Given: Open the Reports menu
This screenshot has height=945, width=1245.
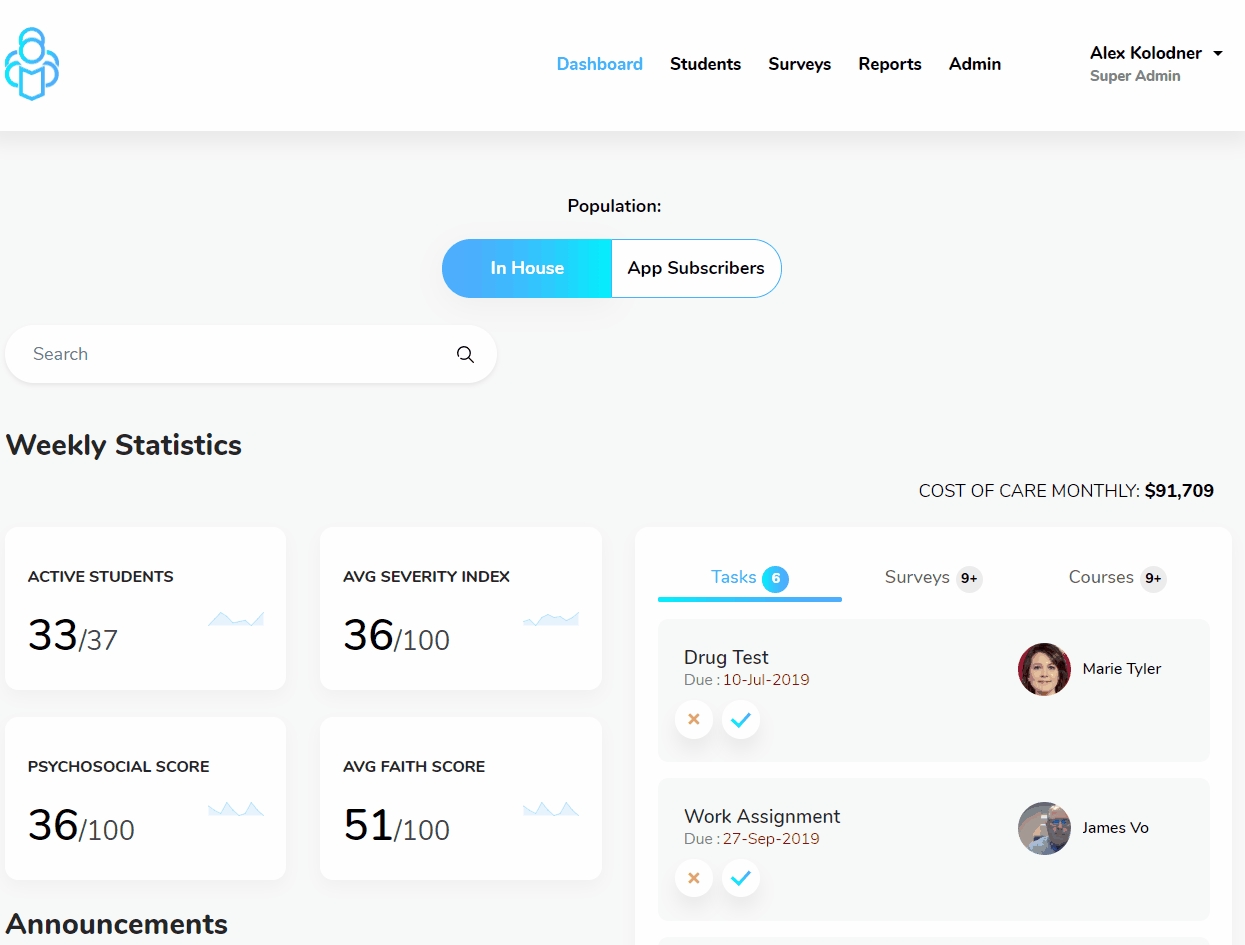Looking at the screenshot, I should tap(890, 64).
